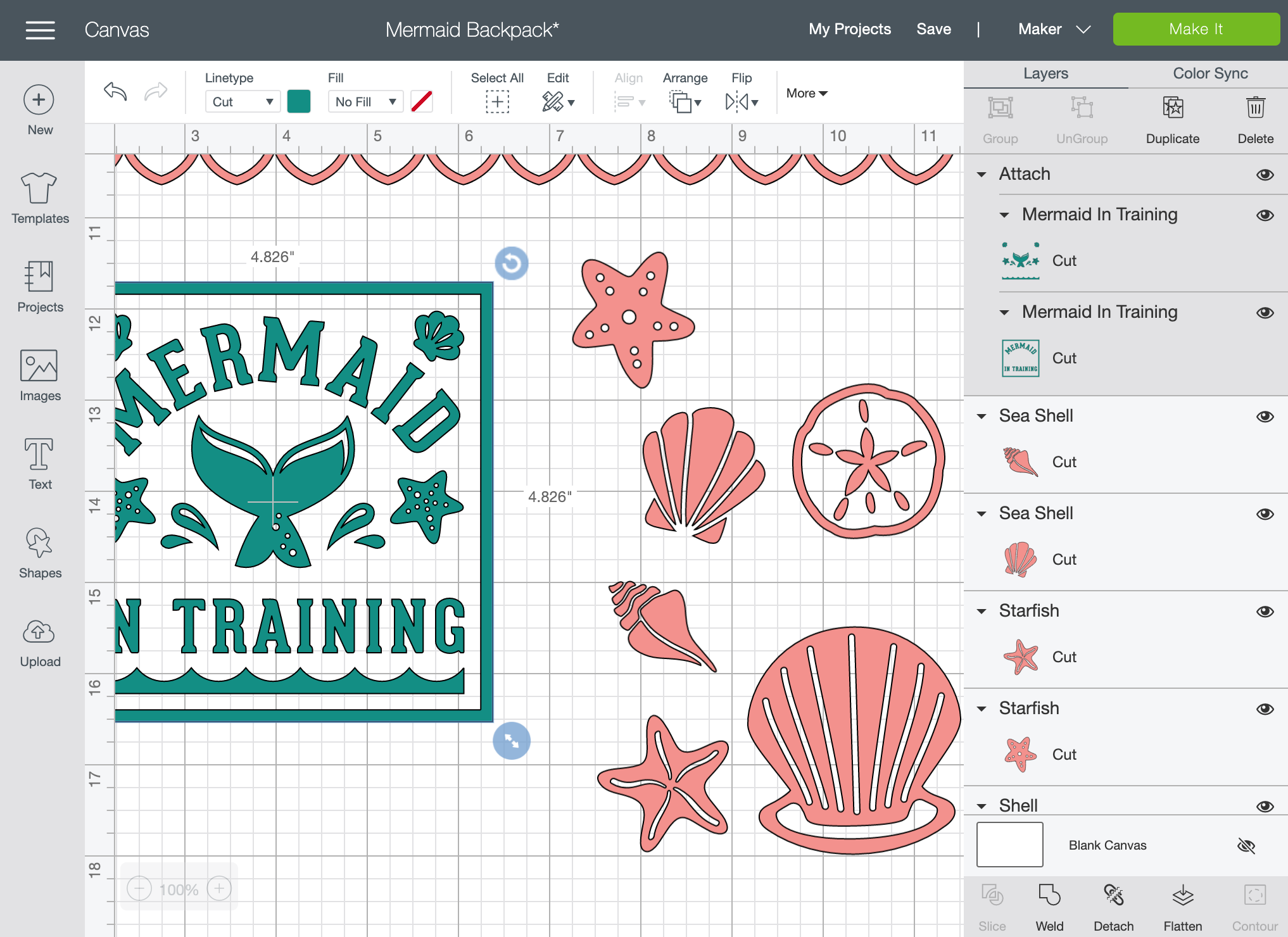Create a New project
Screen dimensions: 1288x937
click(x=39, y=110)
